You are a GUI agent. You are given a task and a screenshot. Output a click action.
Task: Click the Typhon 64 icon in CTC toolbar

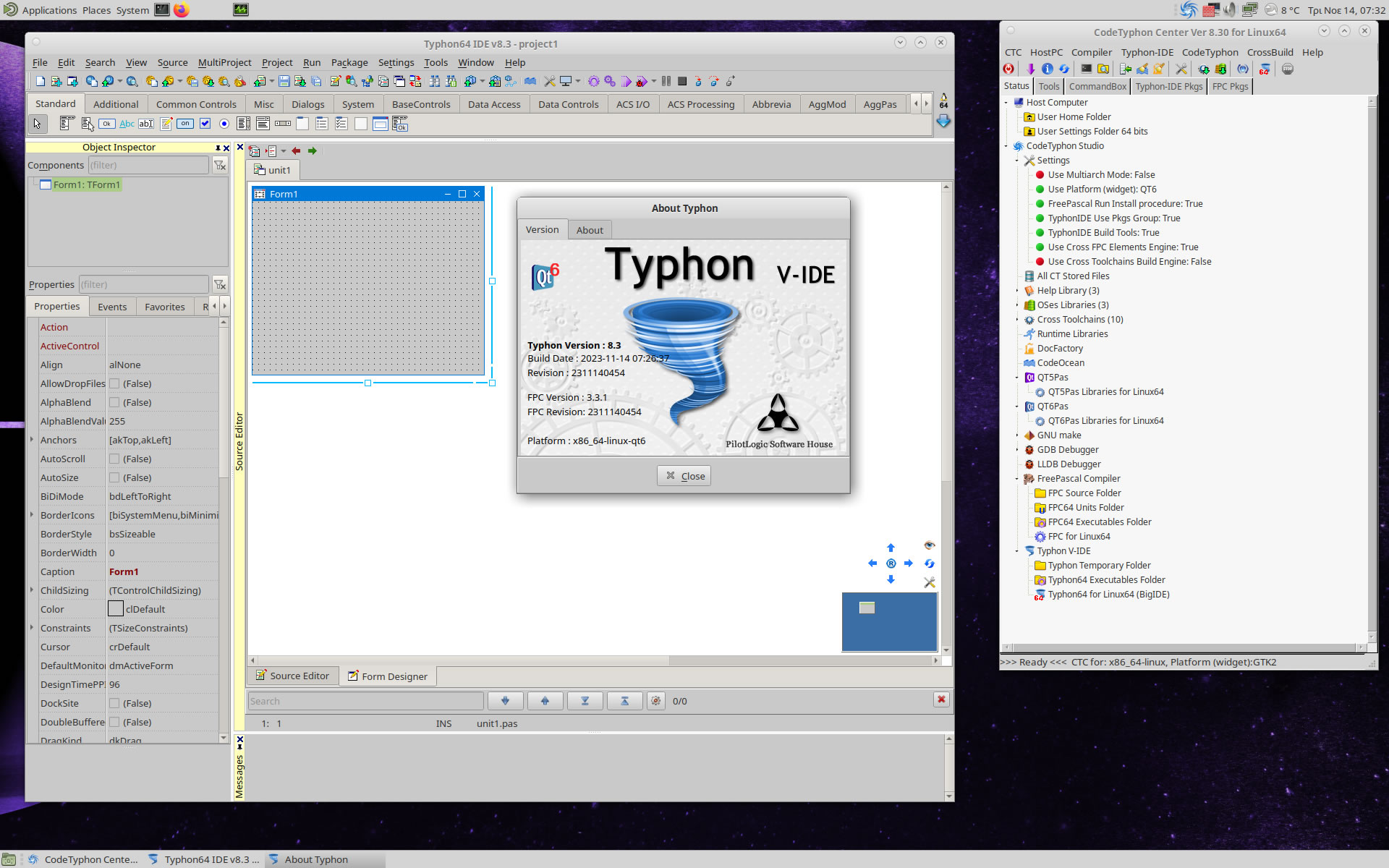click(x=1265, y=69)
